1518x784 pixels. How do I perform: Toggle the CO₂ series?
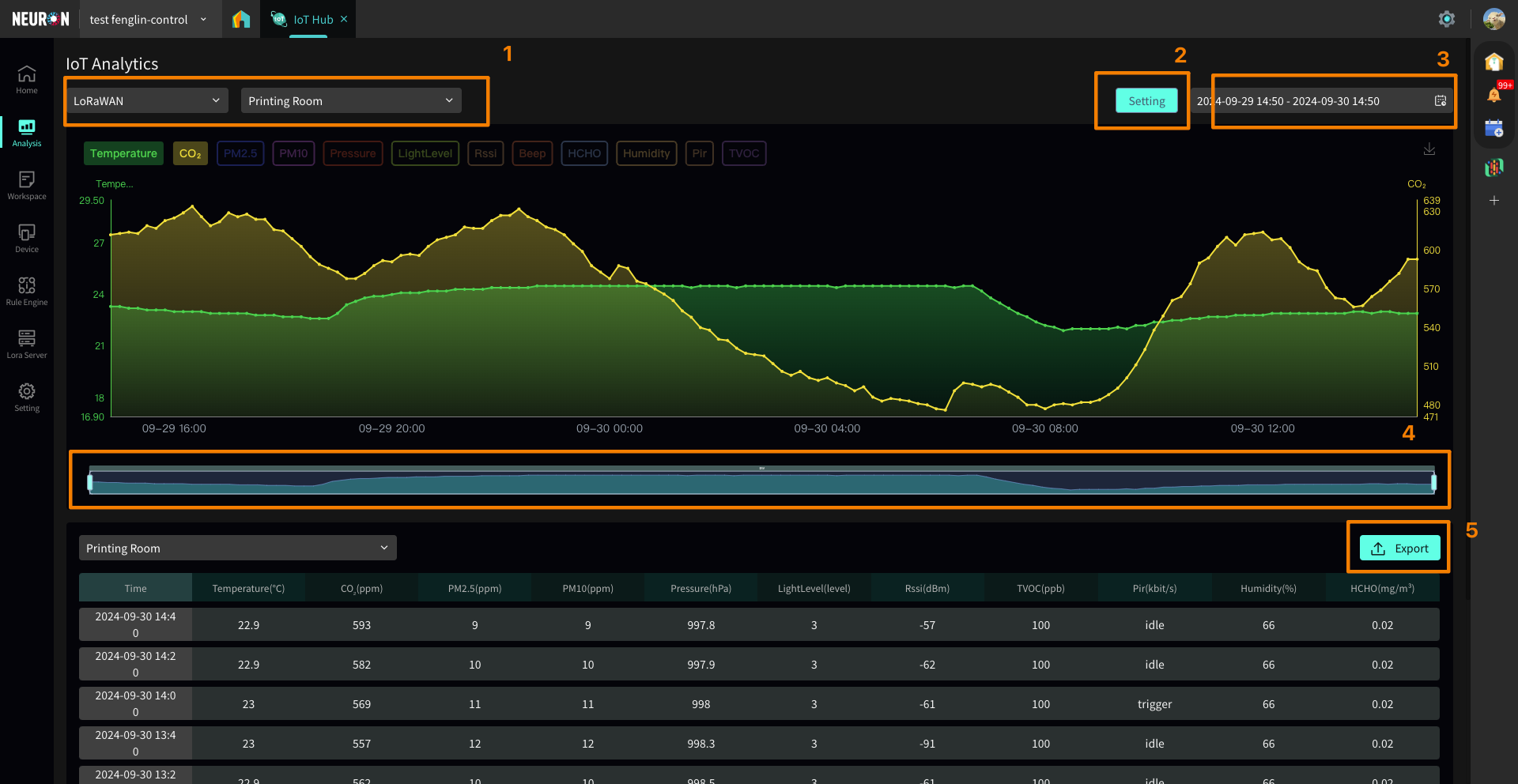pyautogui.click(x=191, y=153)
